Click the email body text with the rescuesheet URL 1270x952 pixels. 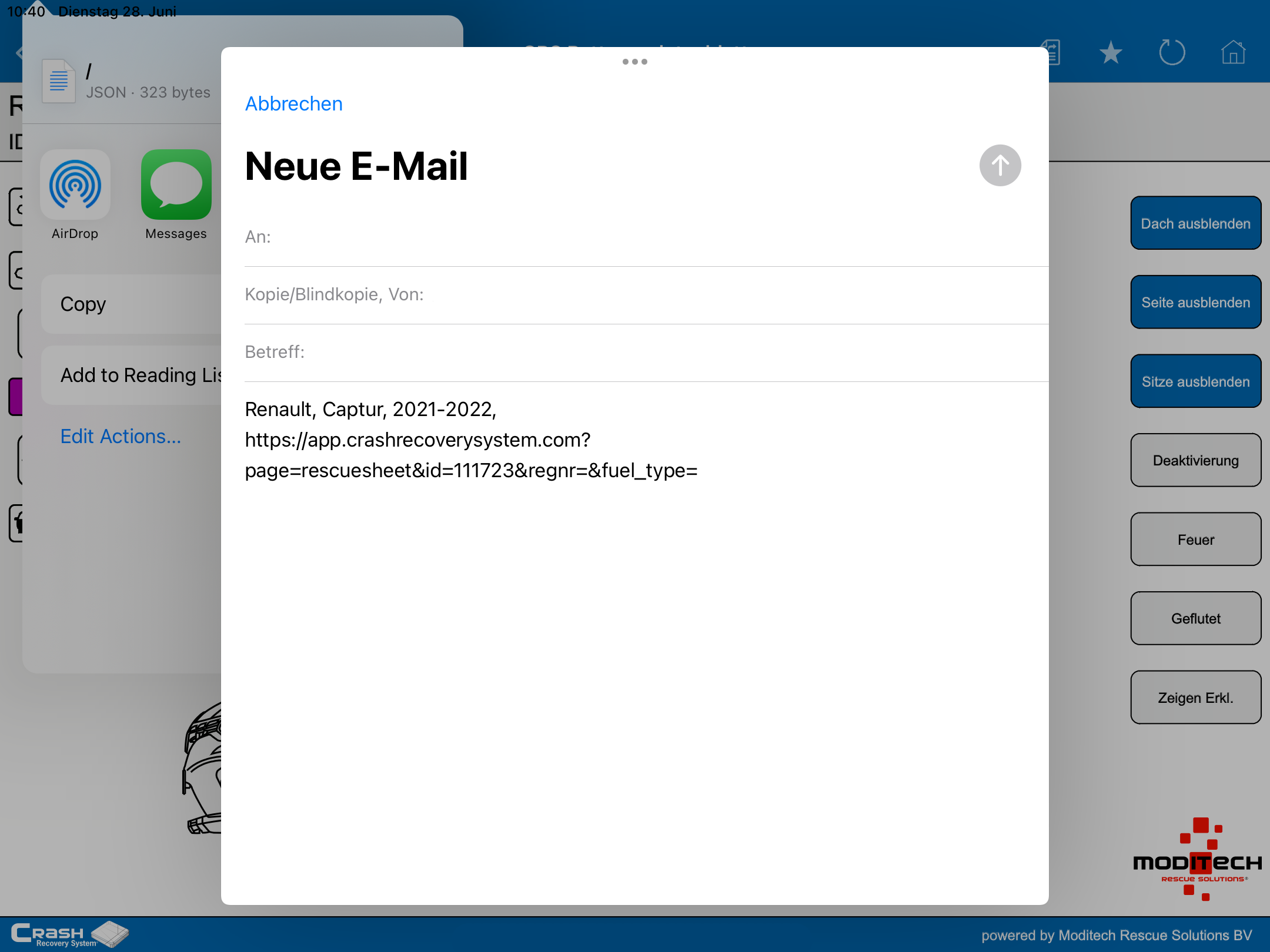[471, 440]
